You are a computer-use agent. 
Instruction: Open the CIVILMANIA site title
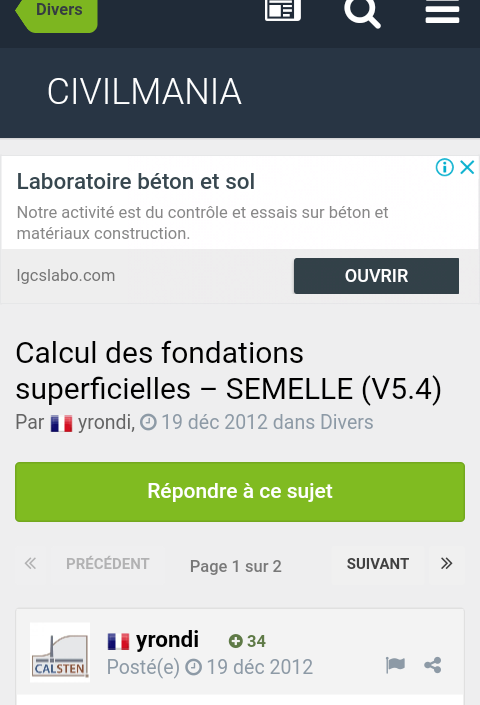[144, 92]
